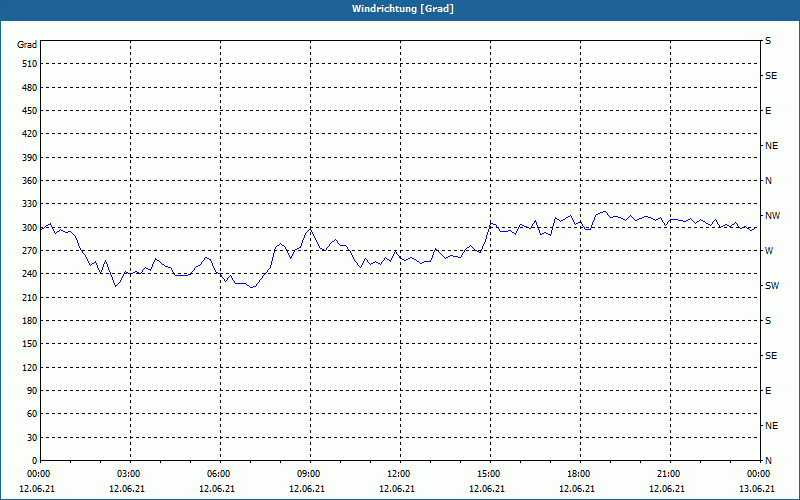800x500 pixels.
Task: Pick the 12:00 time label
Action: pos(399,474)
